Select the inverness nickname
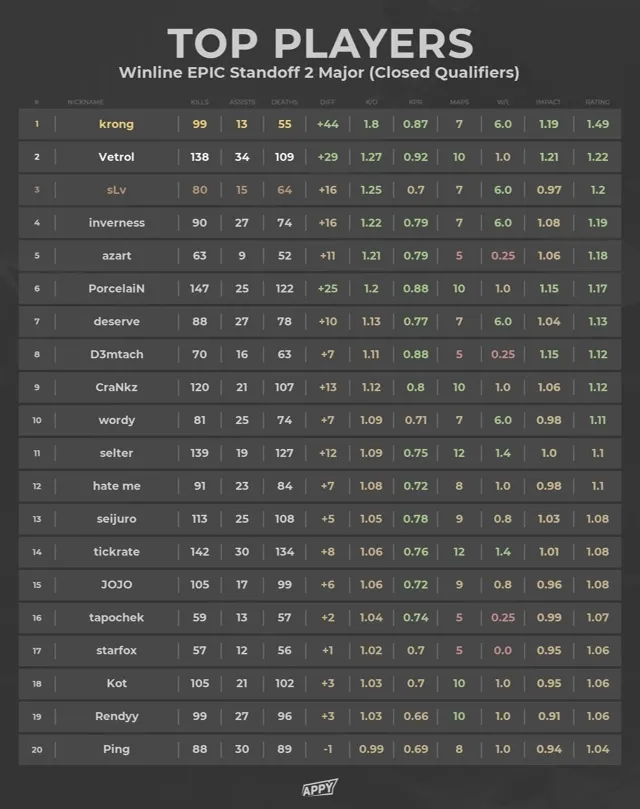Image resolution: width=640 pixels, height=809 pixels. click(116, 223)
